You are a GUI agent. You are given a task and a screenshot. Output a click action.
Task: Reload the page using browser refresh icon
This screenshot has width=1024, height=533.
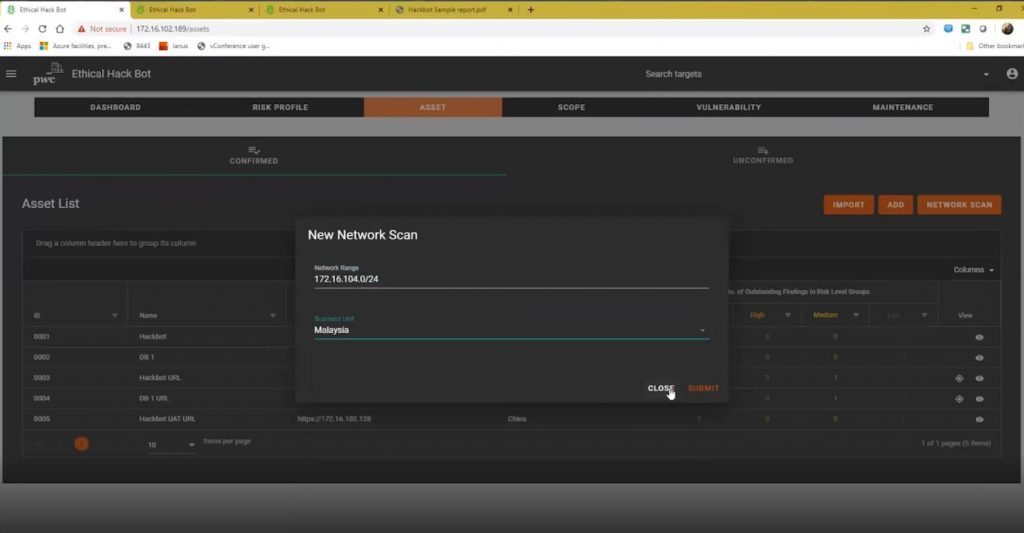pos(42,29)
